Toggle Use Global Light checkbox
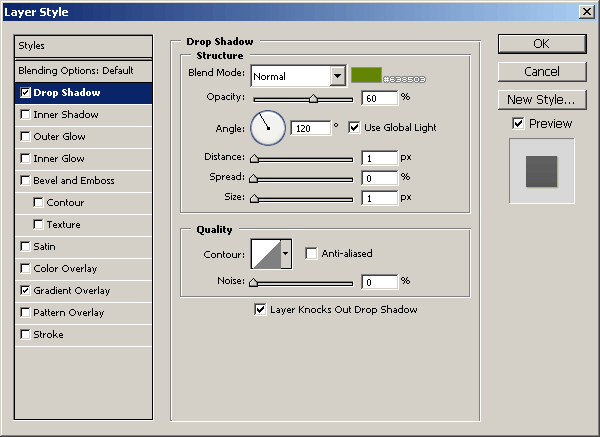Image resolution: width=600 pixels, height=437 pixels. pos(354,127)
